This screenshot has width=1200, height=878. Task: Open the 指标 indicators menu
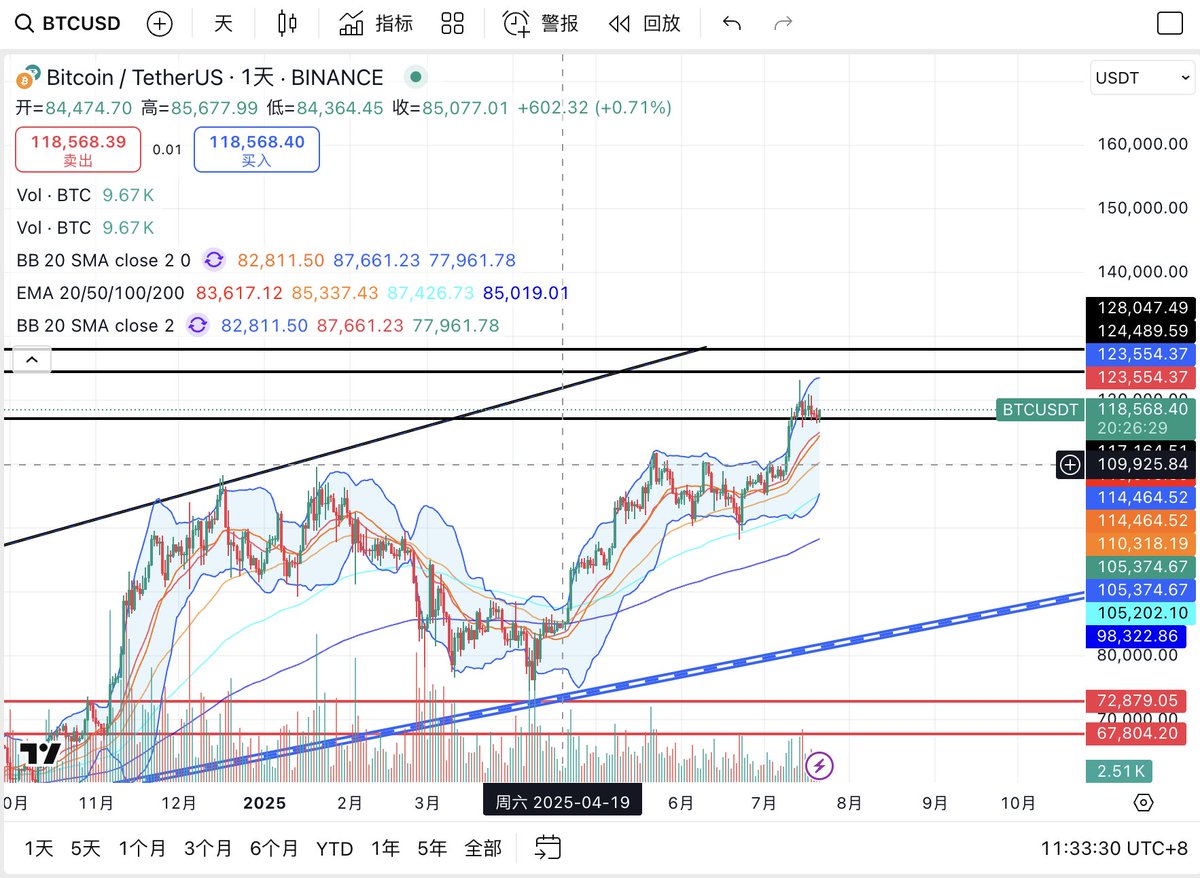375,23
